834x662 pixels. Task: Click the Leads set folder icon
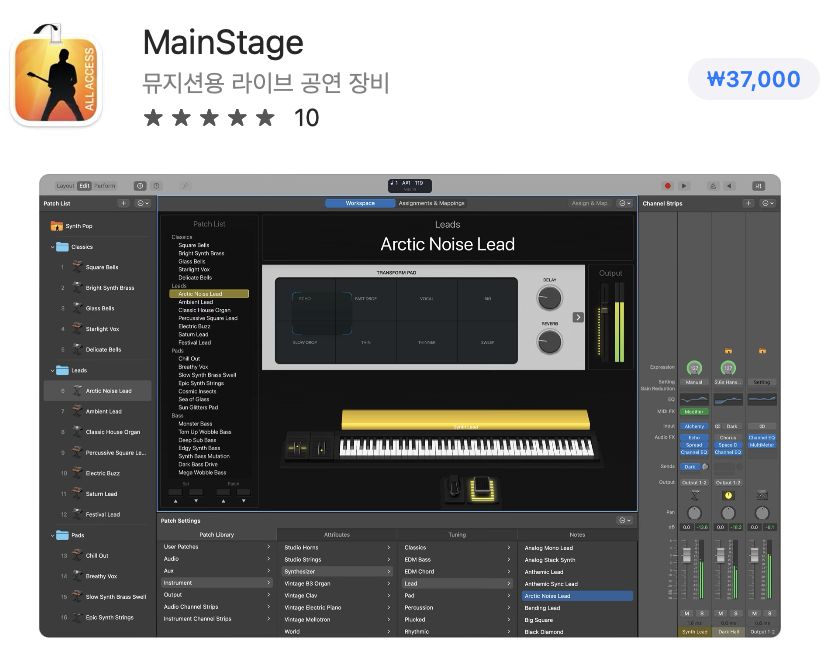point(63,370)
